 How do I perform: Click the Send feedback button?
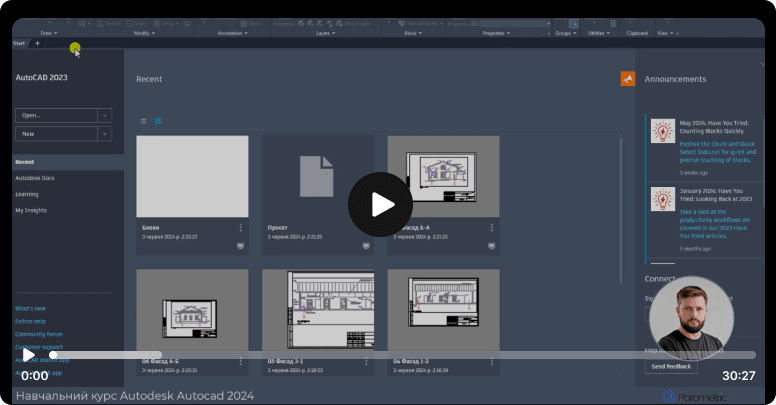(671, 366)
